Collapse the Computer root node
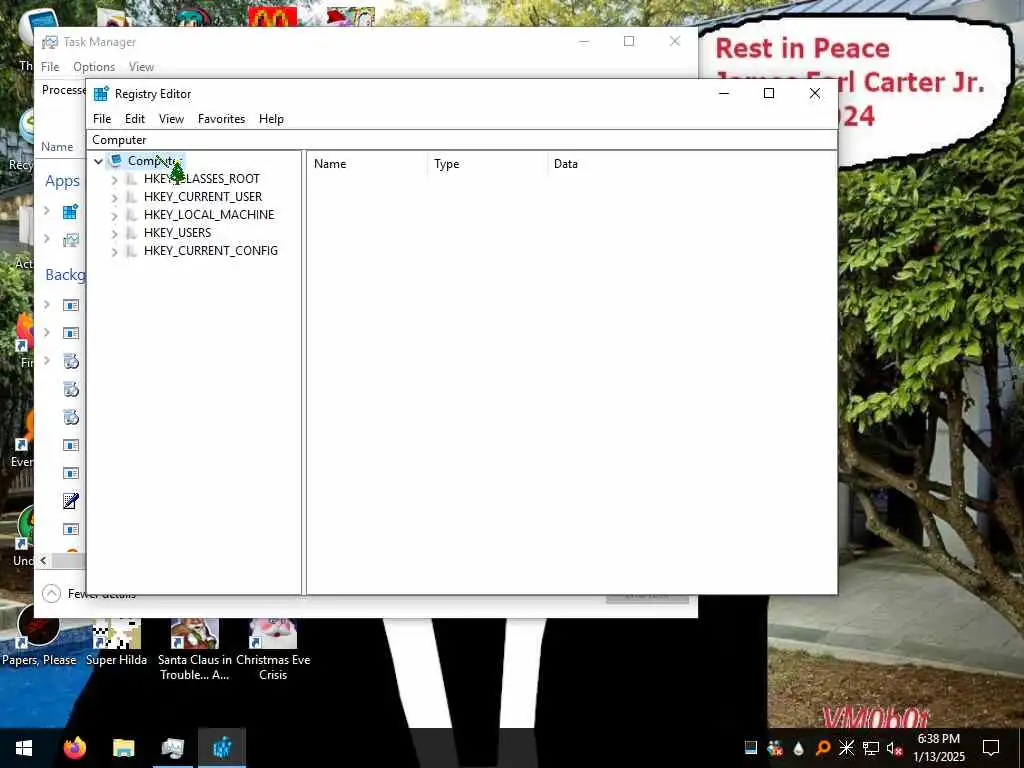 coord(99,161)
